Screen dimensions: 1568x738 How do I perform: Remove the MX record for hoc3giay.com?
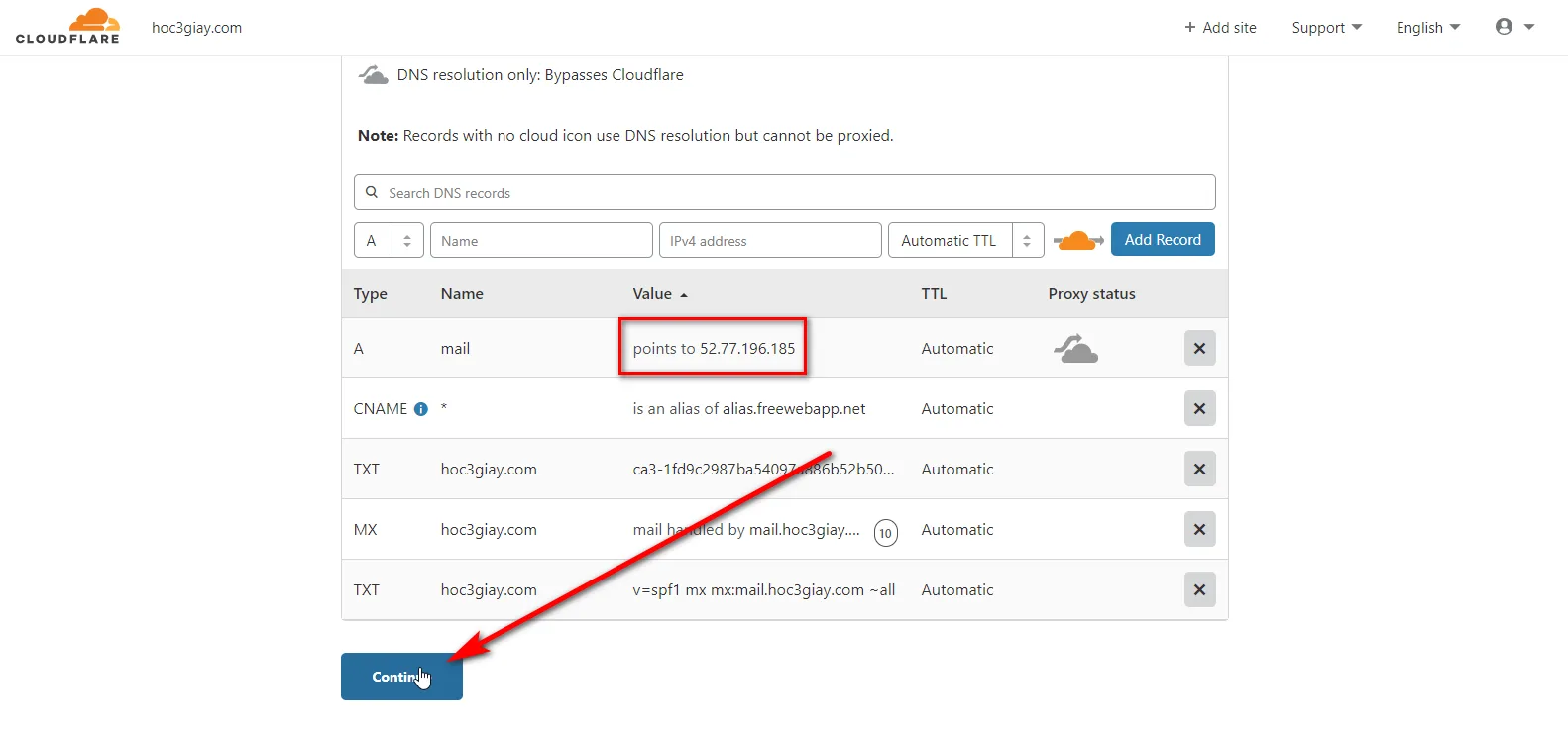(x=1199, y=530)
